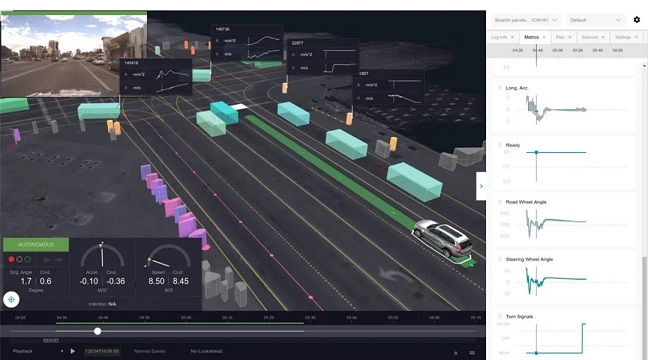Screen dimensions: 648x360
Task: Click the left turn signal arrow
Action: pos(47,260)
